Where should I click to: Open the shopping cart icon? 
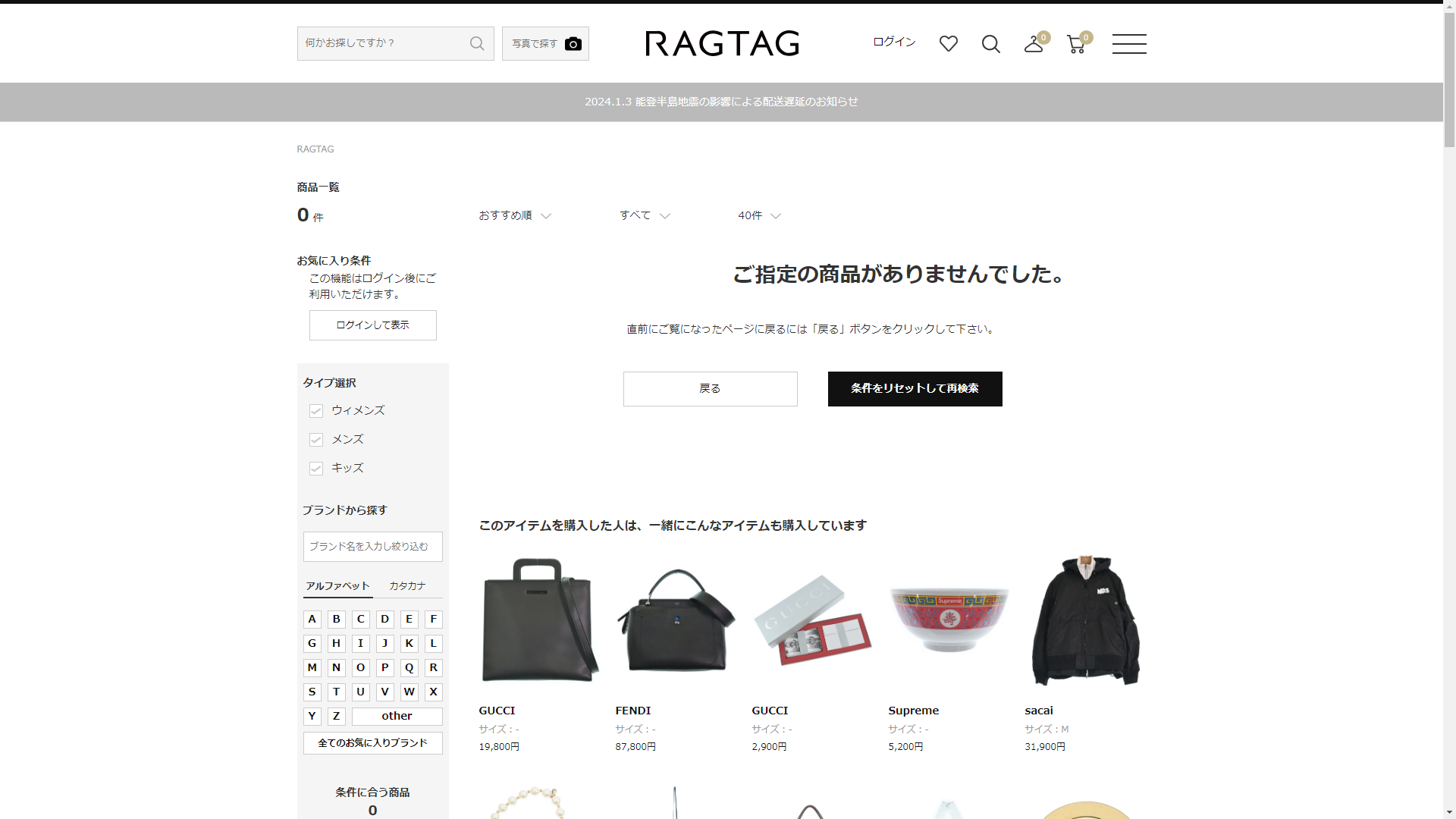tap(1075, 45)
